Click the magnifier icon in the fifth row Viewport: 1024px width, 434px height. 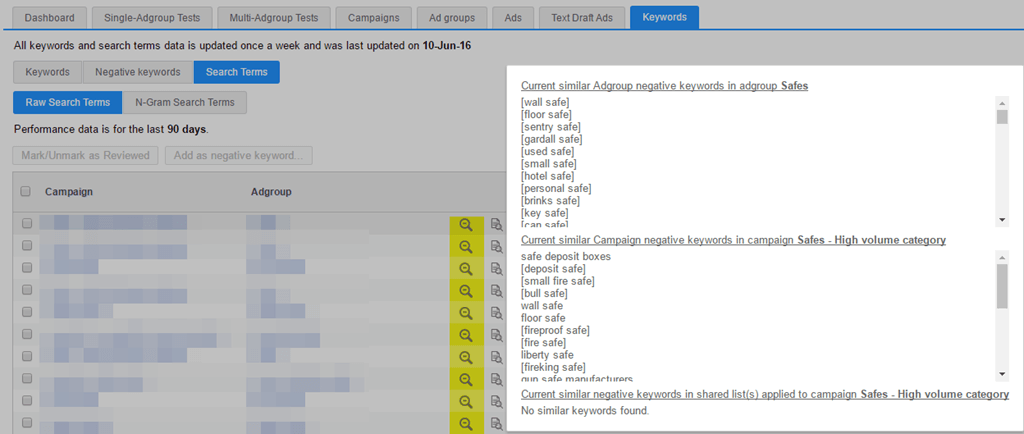(465, 313)
